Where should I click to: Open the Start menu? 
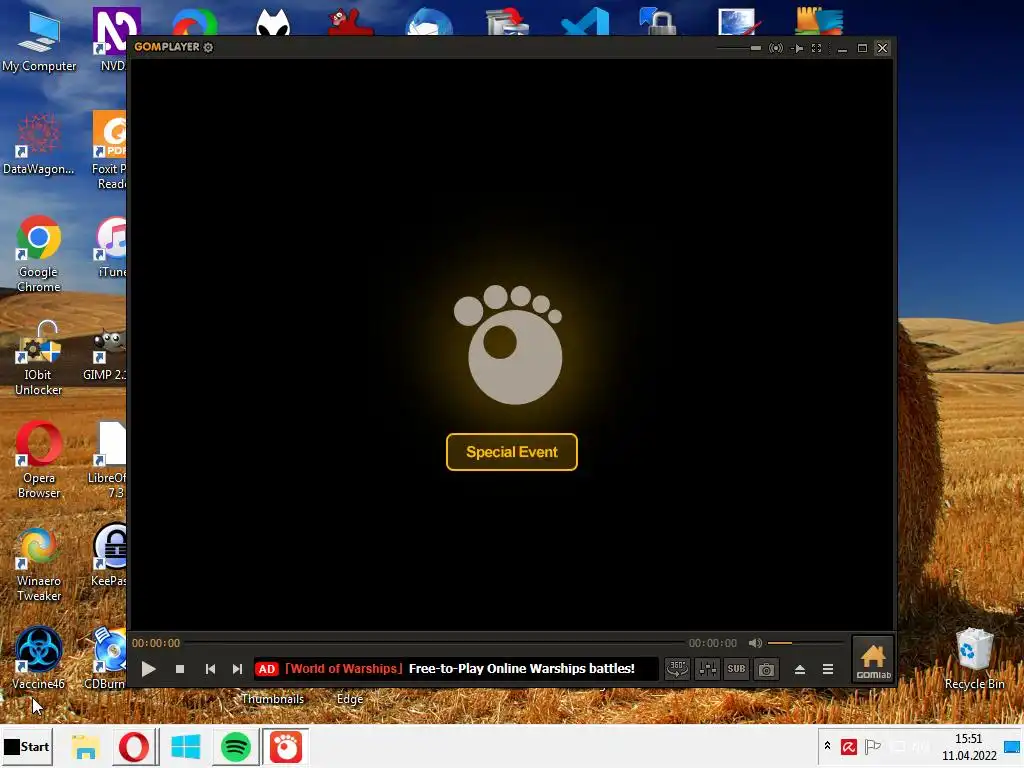click(26, 746)
